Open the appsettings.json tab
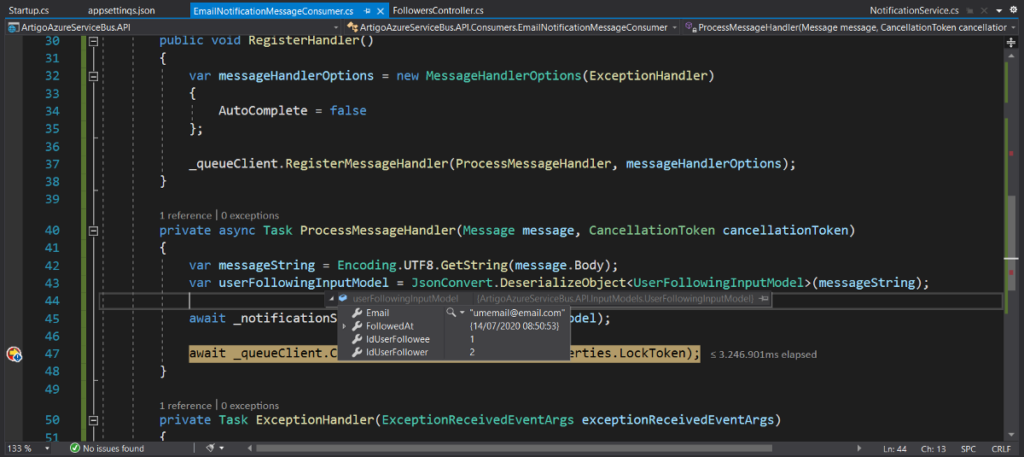The image size is (1024, 457). click(x=121, y=11)
